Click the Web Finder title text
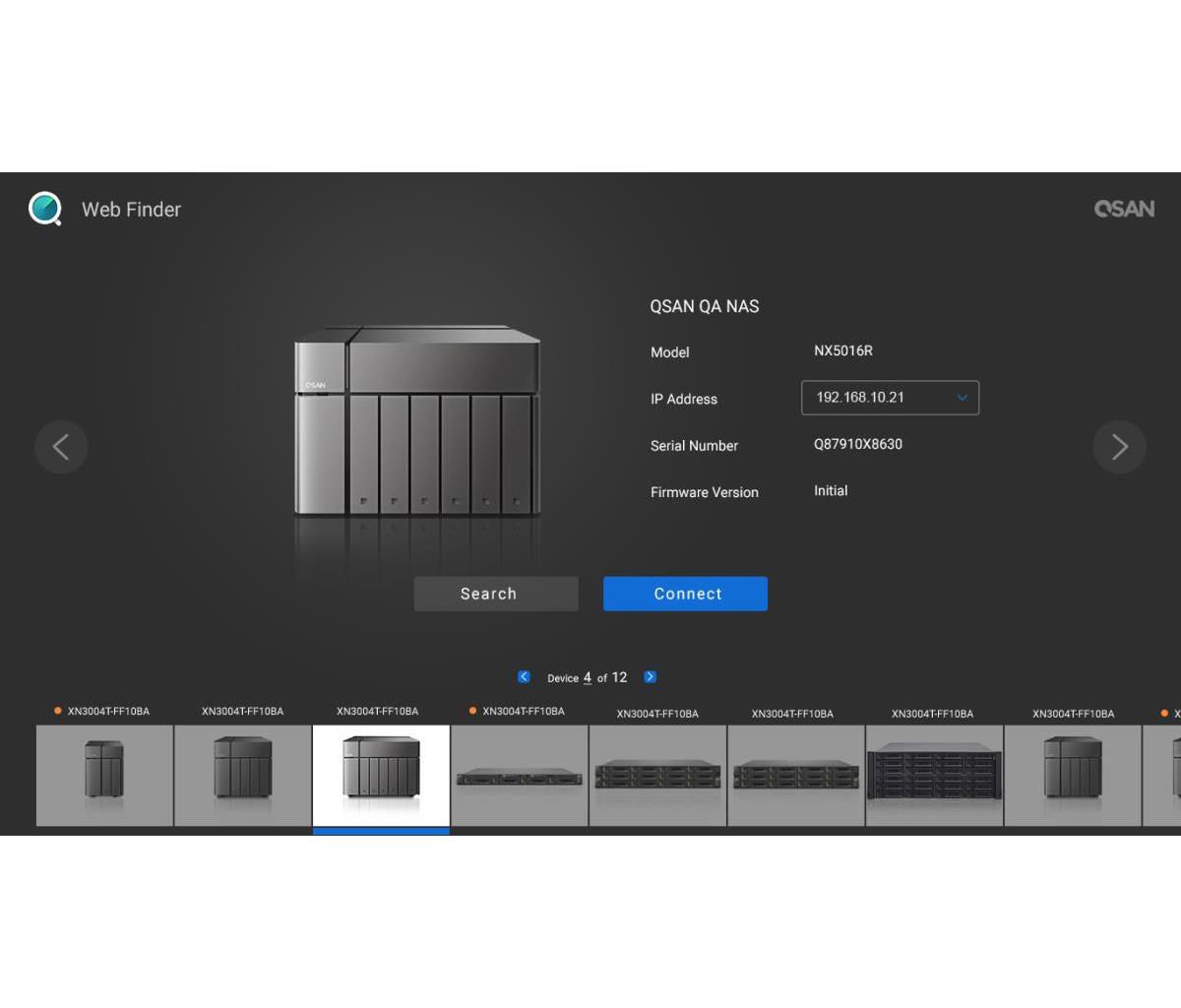 coord(131,209)
